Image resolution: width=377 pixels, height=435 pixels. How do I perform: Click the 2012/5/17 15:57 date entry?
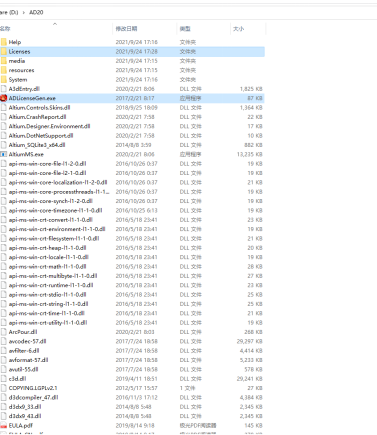point(137,388)
